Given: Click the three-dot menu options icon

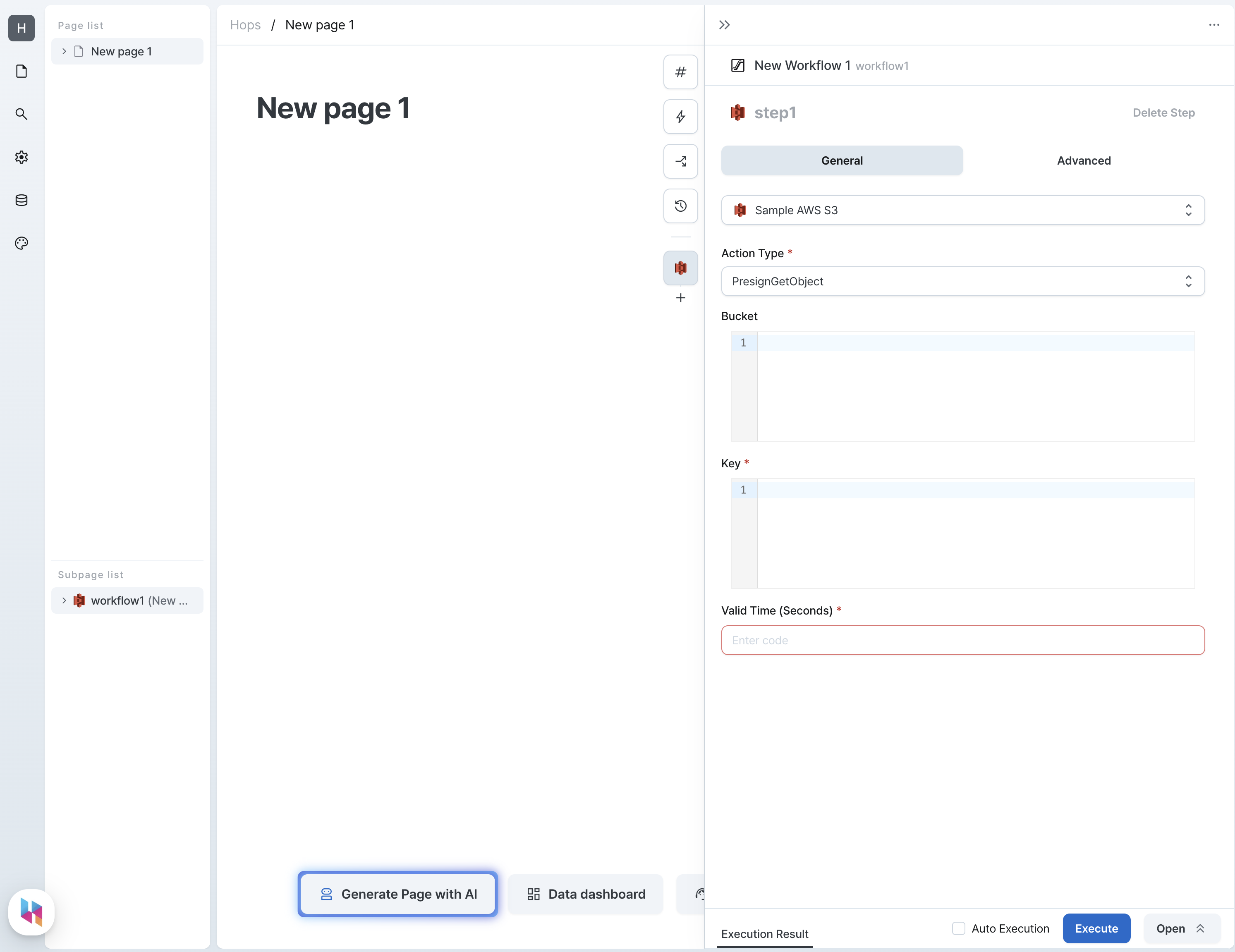Looking at the screenshot, I should [1214, 25].
